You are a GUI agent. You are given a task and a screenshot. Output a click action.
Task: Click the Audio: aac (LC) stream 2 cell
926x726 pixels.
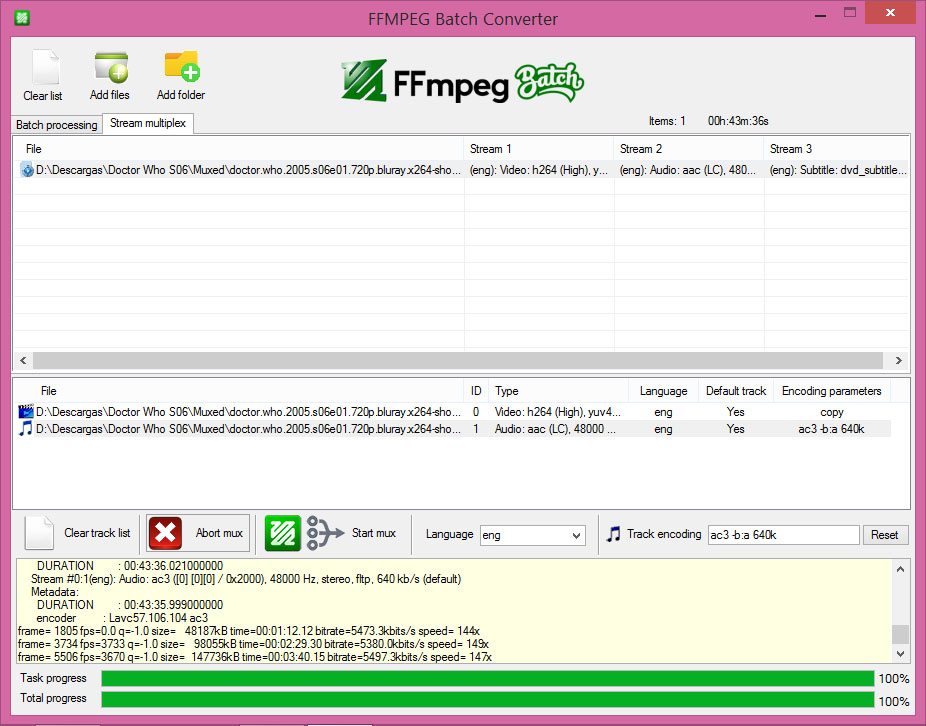(688, 170)
